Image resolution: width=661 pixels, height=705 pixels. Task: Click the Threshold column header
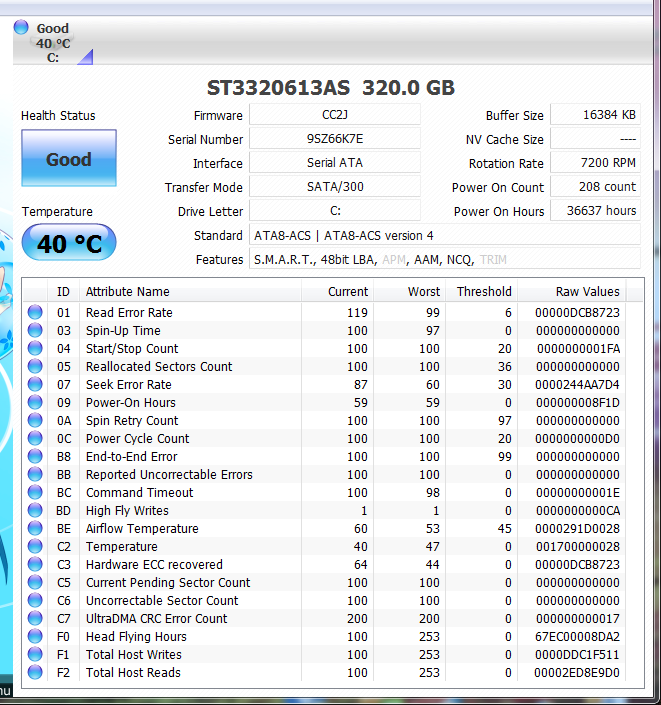pos(482,291)
